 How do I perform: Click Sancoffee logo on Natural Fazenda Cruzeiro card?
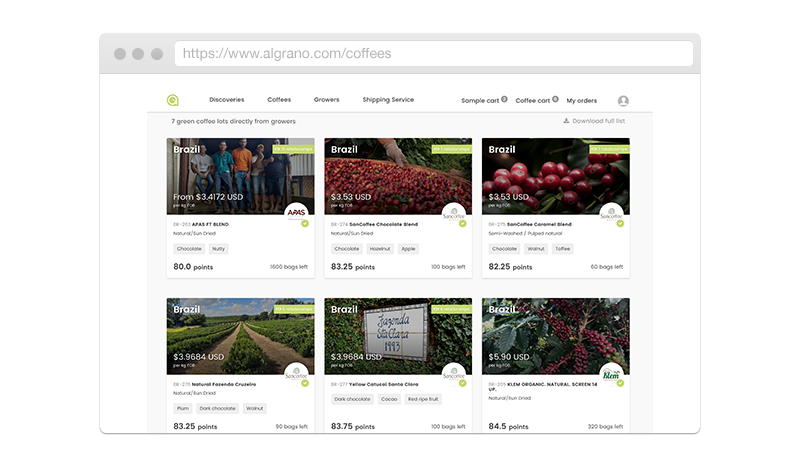pyautogui.click(x=296, y=374)
